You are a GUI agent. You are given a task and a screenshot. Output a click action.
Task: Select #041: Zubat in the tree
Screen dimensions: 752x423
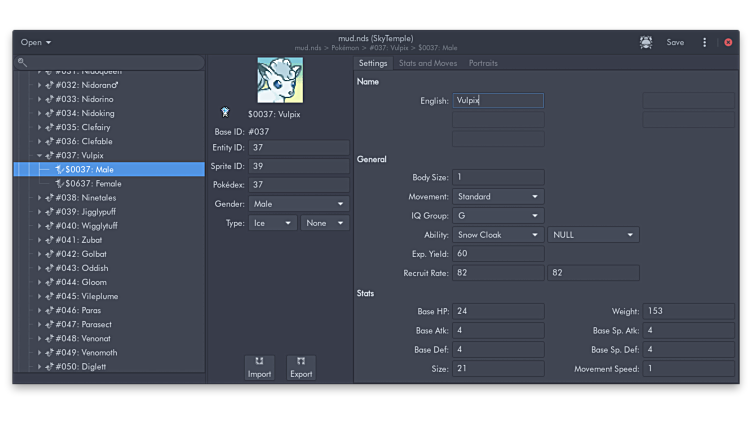[82, 240]
